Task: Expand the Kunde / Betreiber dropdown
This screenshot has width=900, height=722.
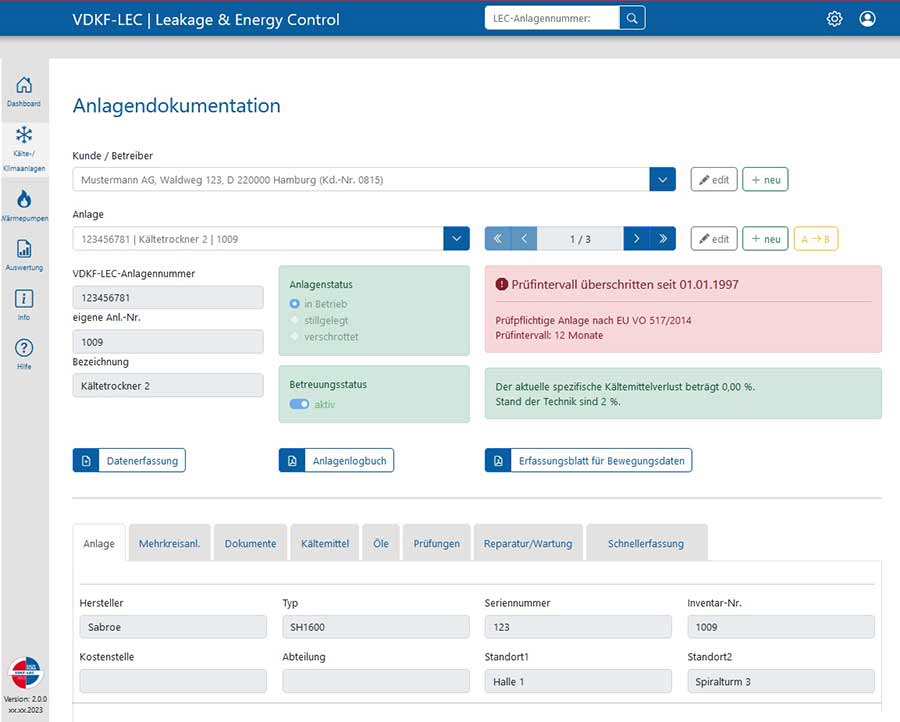Action: click(662, 180)
